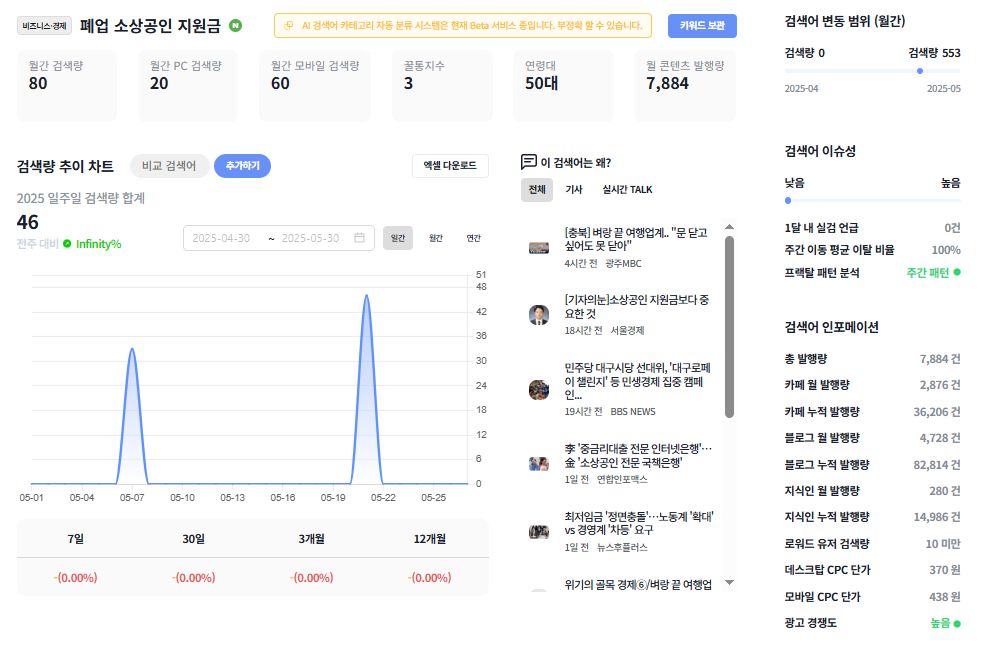The width and height of the screenshot is (986, 659).
Task: Click the 엑셀 다운로드 button
Action: pyautogui.click(x=450, y=165)
